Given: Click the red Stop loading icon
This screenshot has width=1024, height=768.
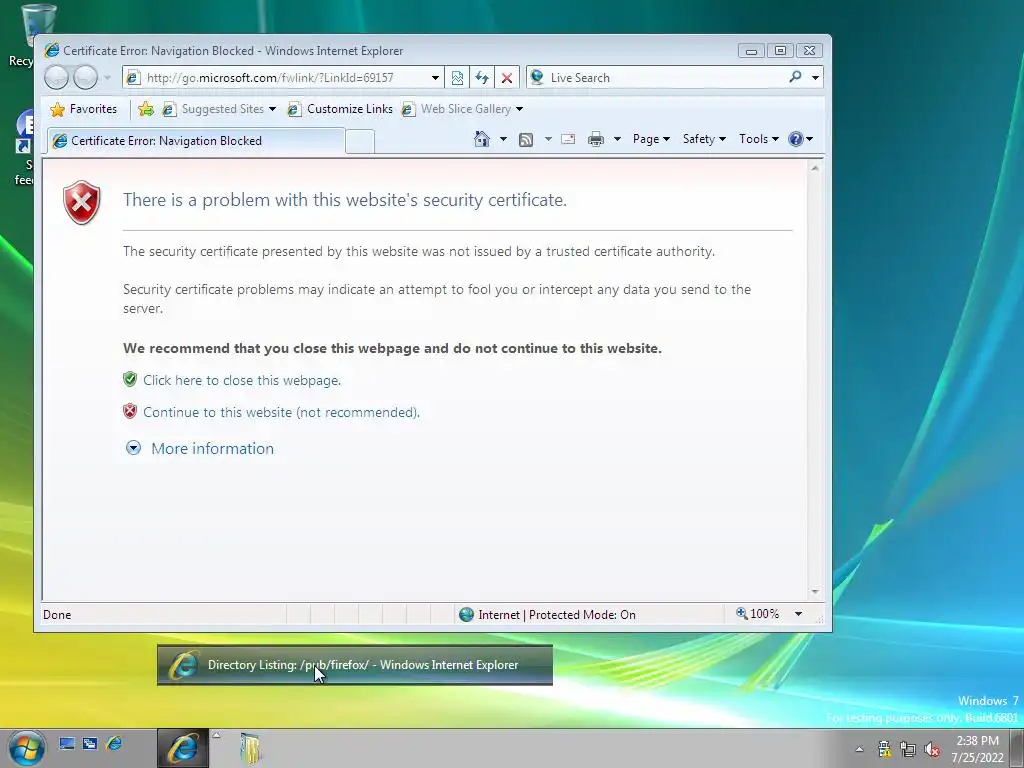Looking at the screenshot, I should (507, 78).
